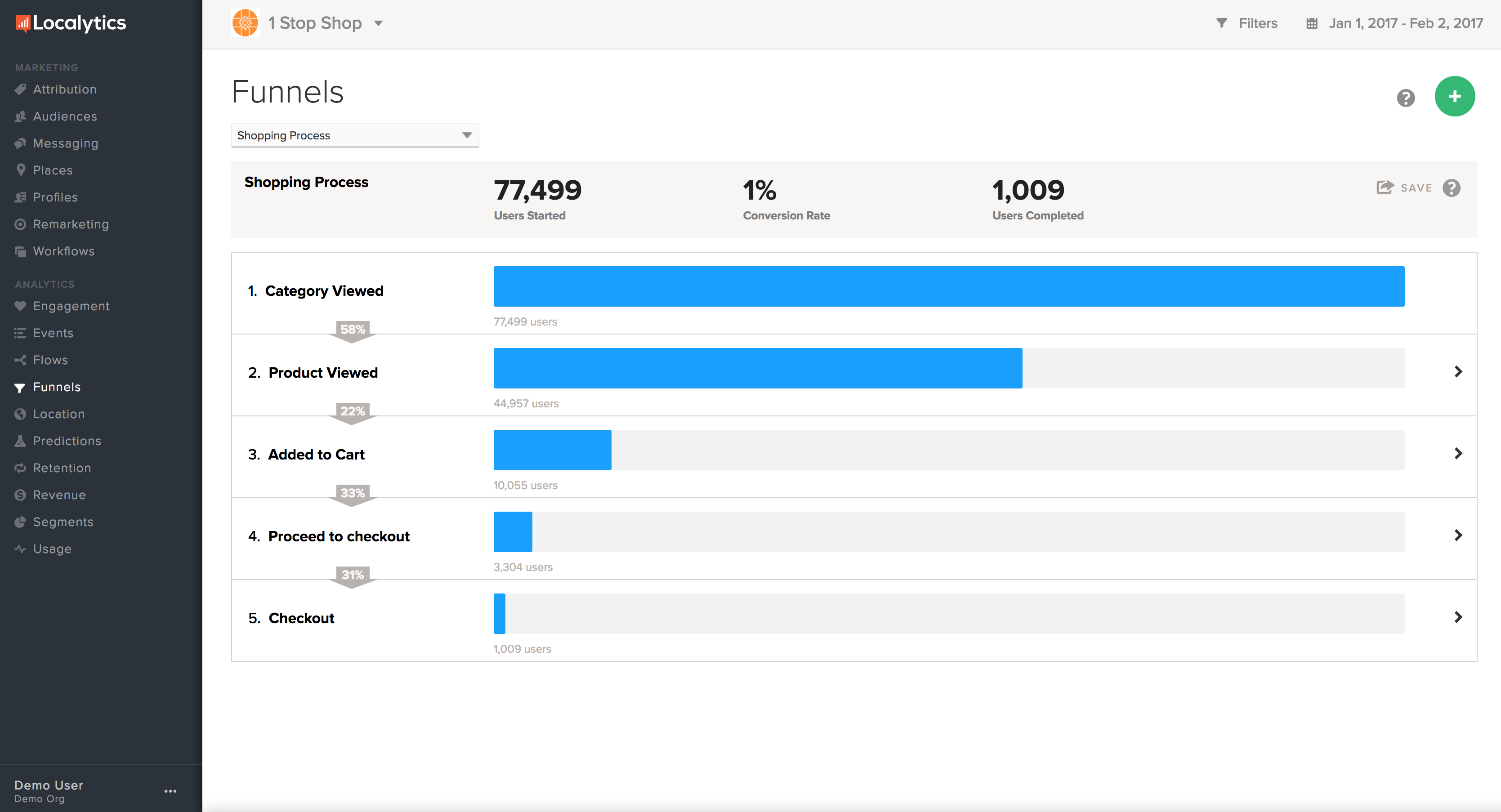Expand the Added to Cart step chevron
Image resolution: width=1501 pixels, height=812 pixels.
click(x=1457, y=453)
